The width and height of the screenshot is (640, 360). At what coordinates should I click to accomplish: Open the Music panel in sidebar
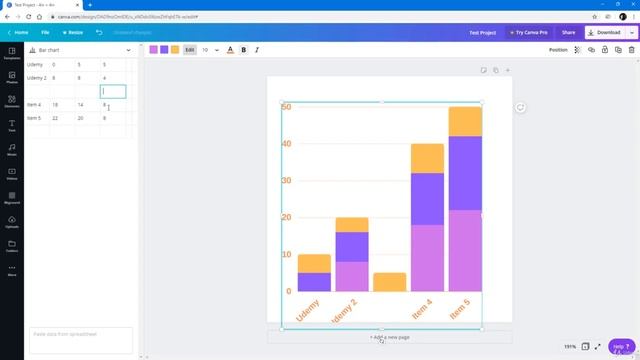point(12,149)
